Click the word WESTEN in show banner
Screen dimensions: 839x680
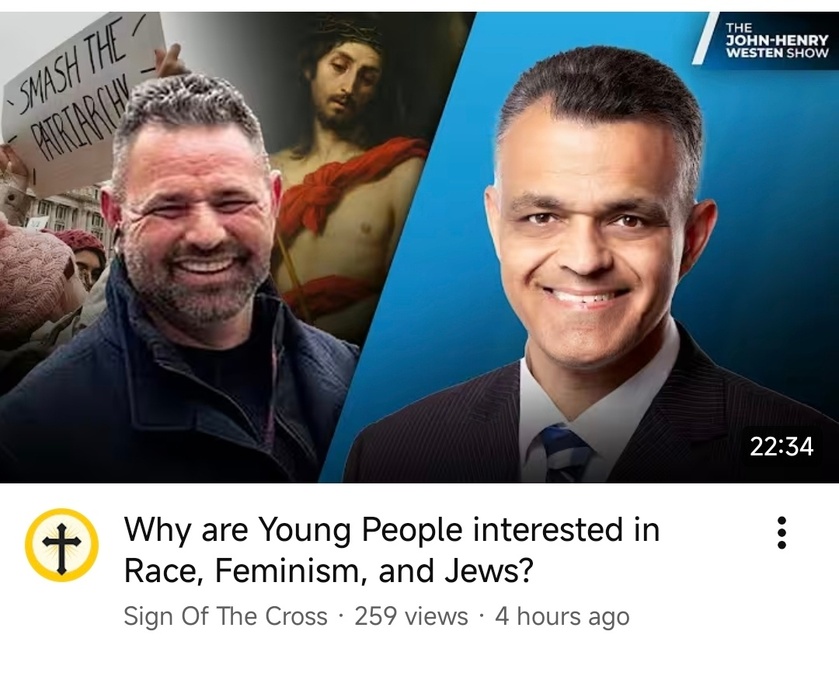[x=754, y=52]
